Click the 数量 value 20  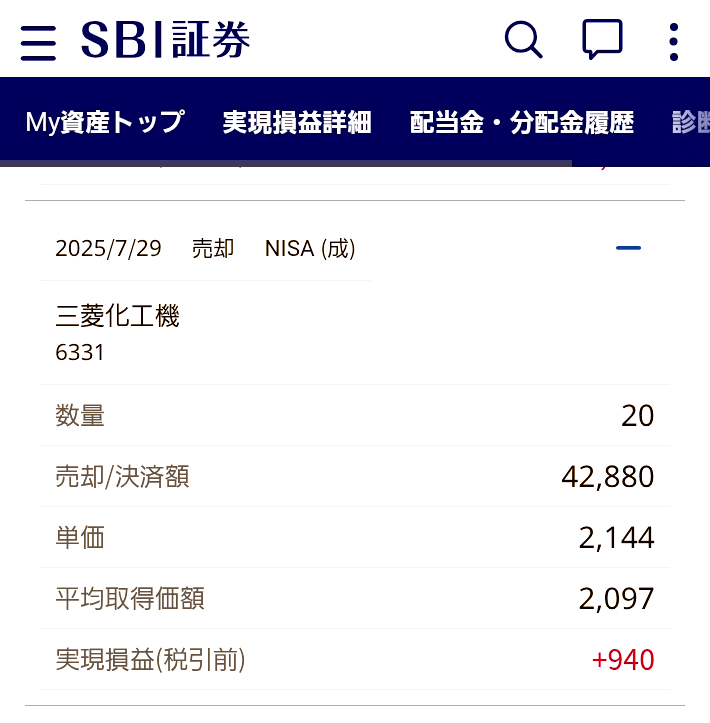tap(637, 416)
